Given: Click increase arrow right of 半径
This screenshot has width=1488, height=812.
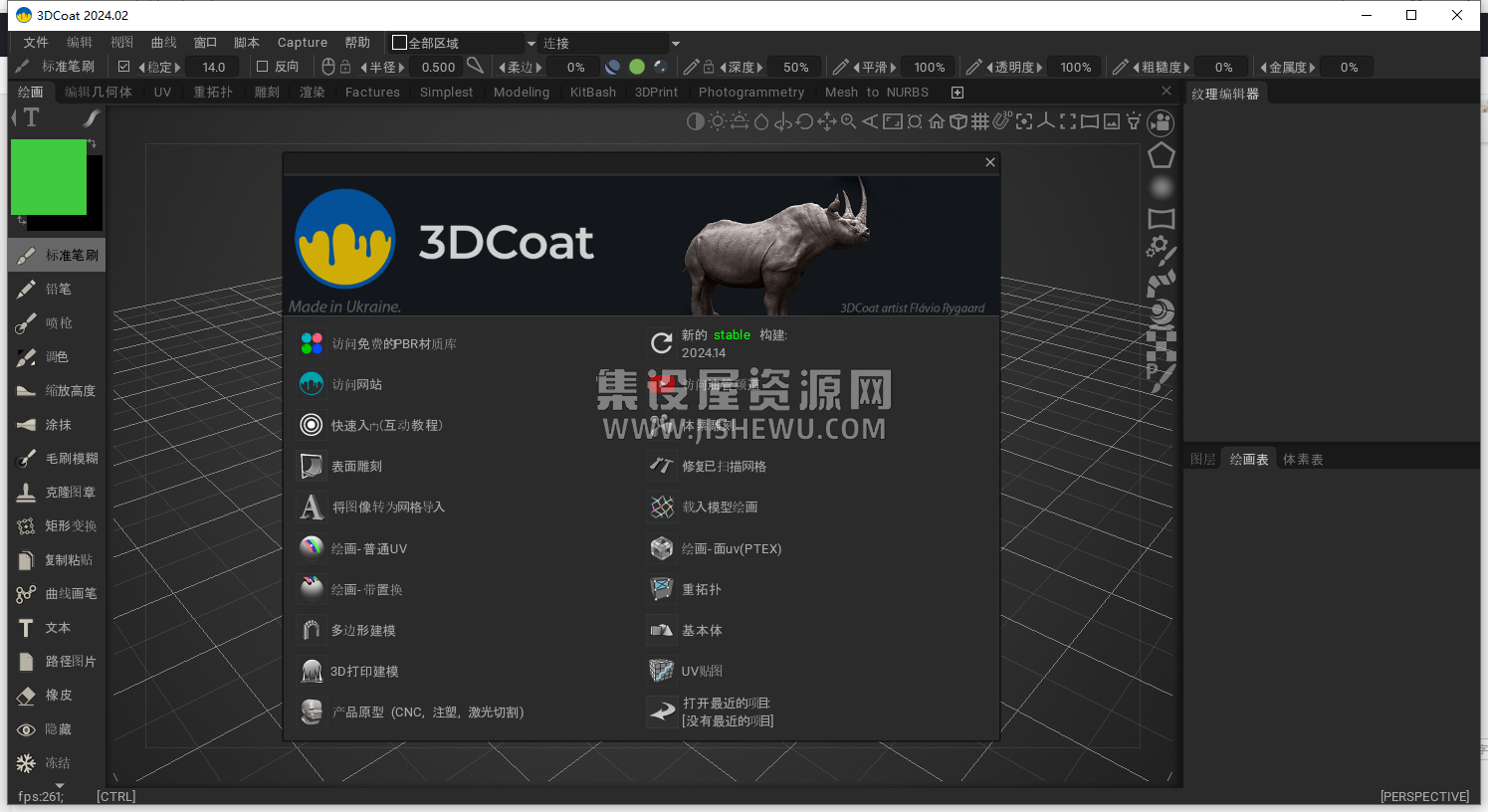Looking at the screenshot, I should pos(401,68).
